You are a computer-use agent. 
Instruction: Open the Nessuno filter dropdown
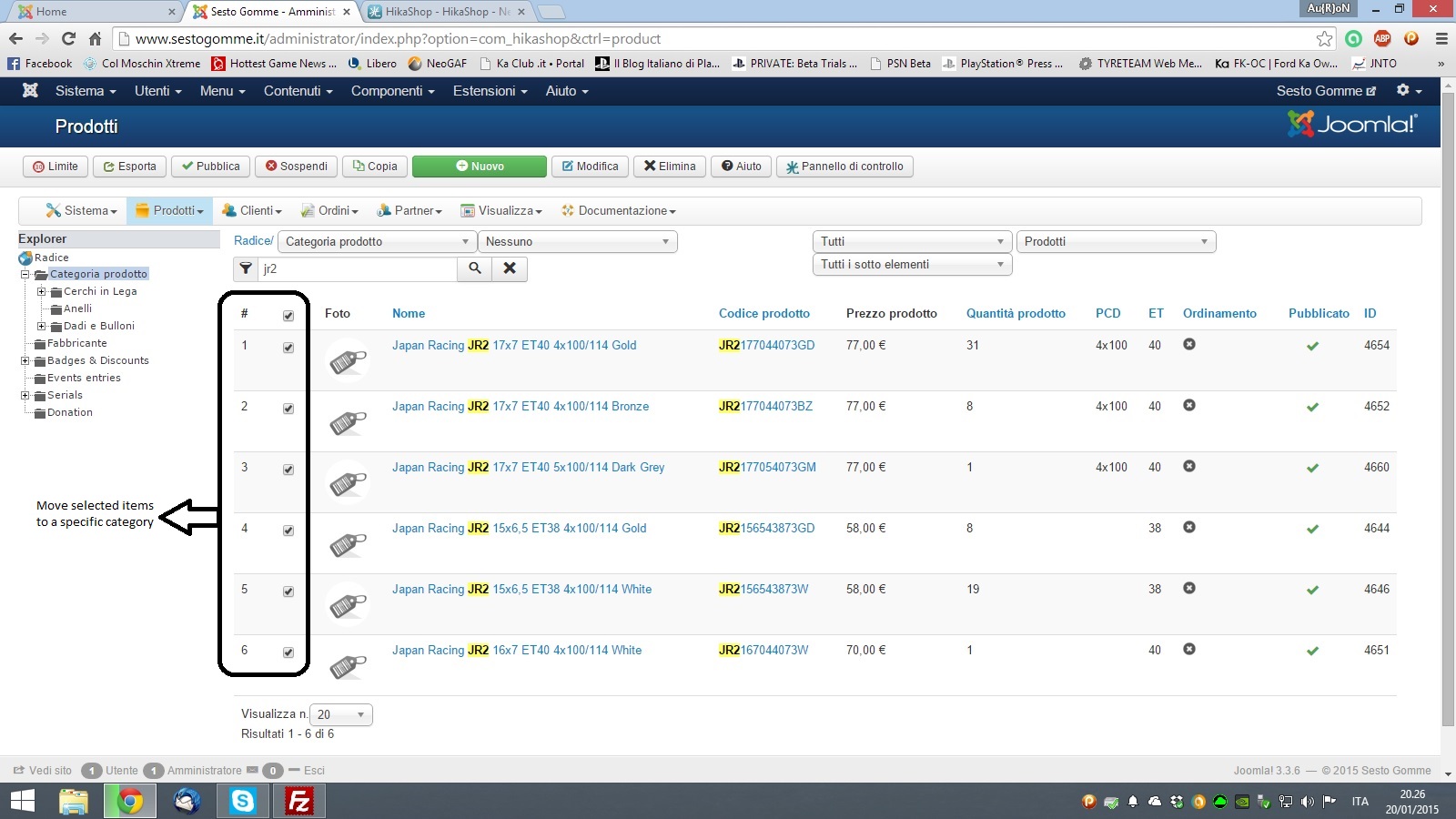tap(578, 241)
